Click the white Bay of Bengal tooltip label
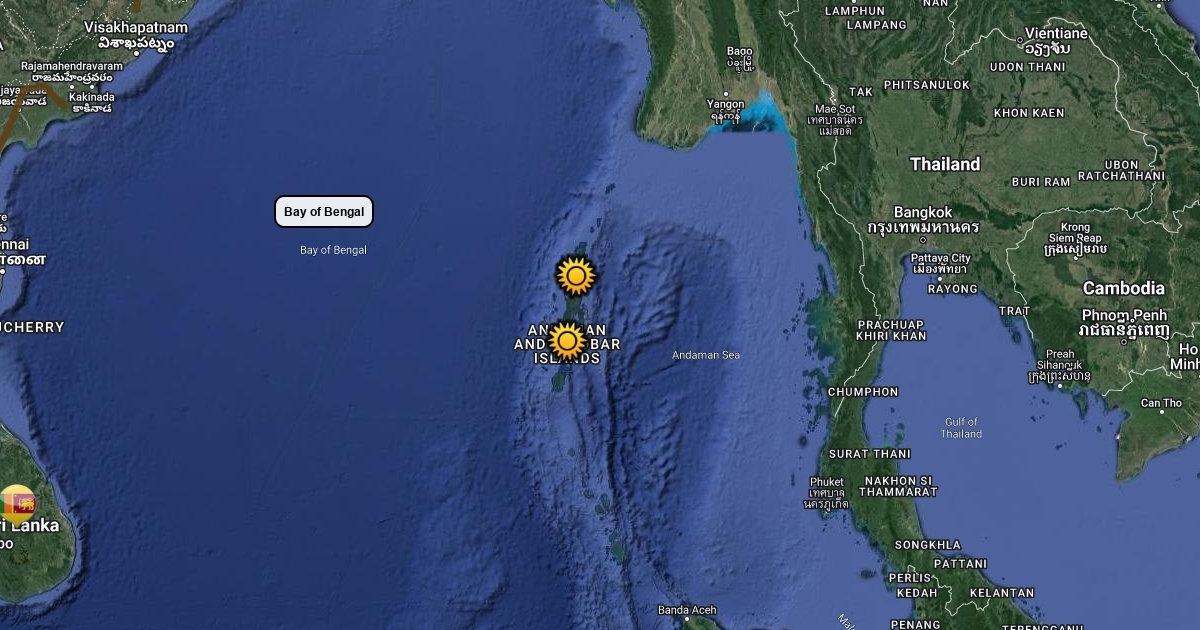The image size is (1200, 630). (x=324, y=212)
